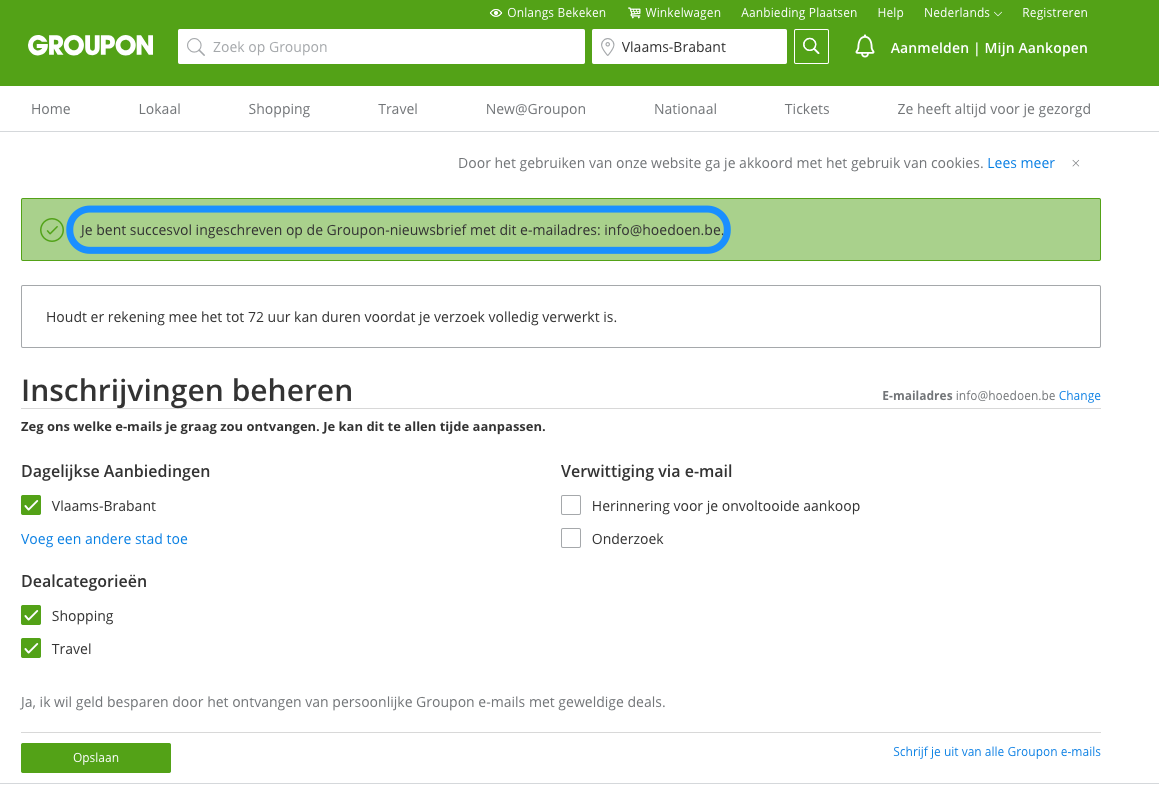The height and width of the screenshot is (791, 1159).
Task: Uncheck the Vlaams-Brabant daily deals checkbox
Action: click(x=31, y=506)
